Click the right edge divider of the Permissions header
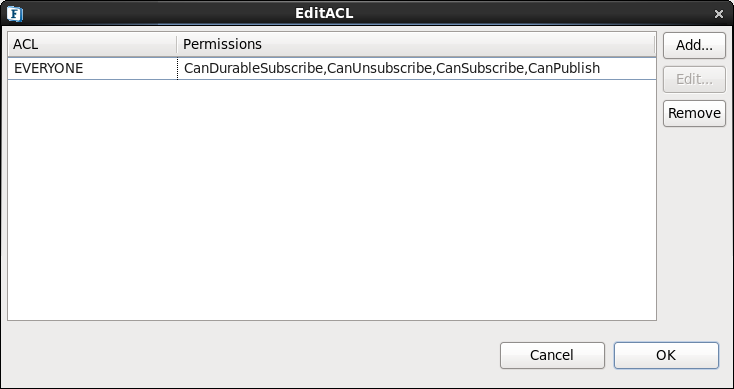Screen dimensions: 734x389 (x=654, y=44)
